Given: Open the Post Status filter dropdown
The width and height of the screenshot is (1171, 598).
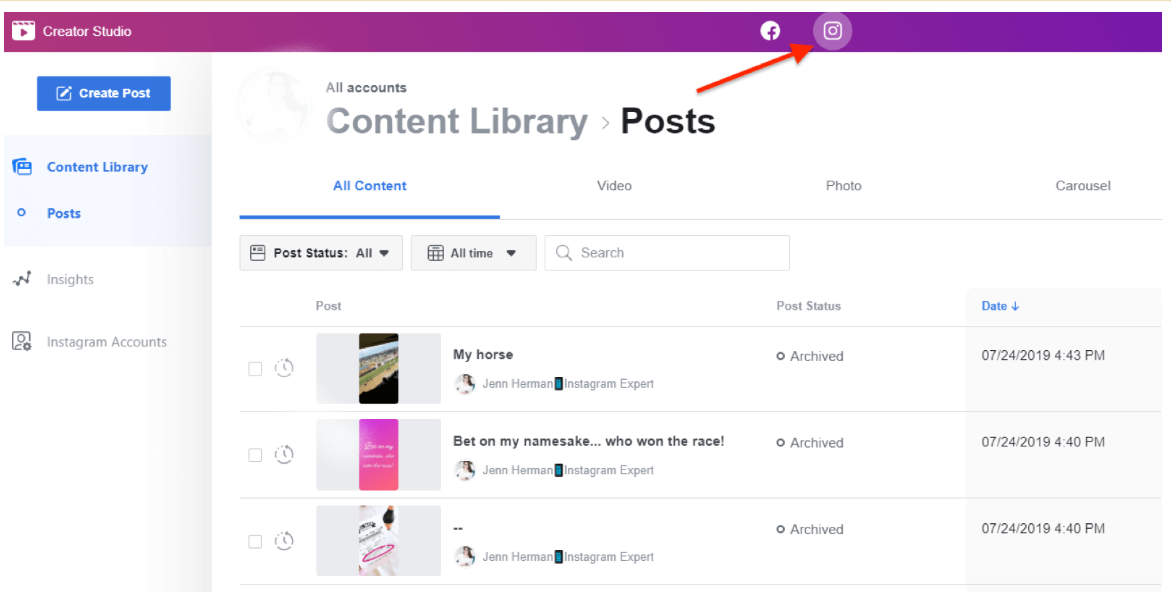Looking at the screenshot, I should click(x=320, y=253).
